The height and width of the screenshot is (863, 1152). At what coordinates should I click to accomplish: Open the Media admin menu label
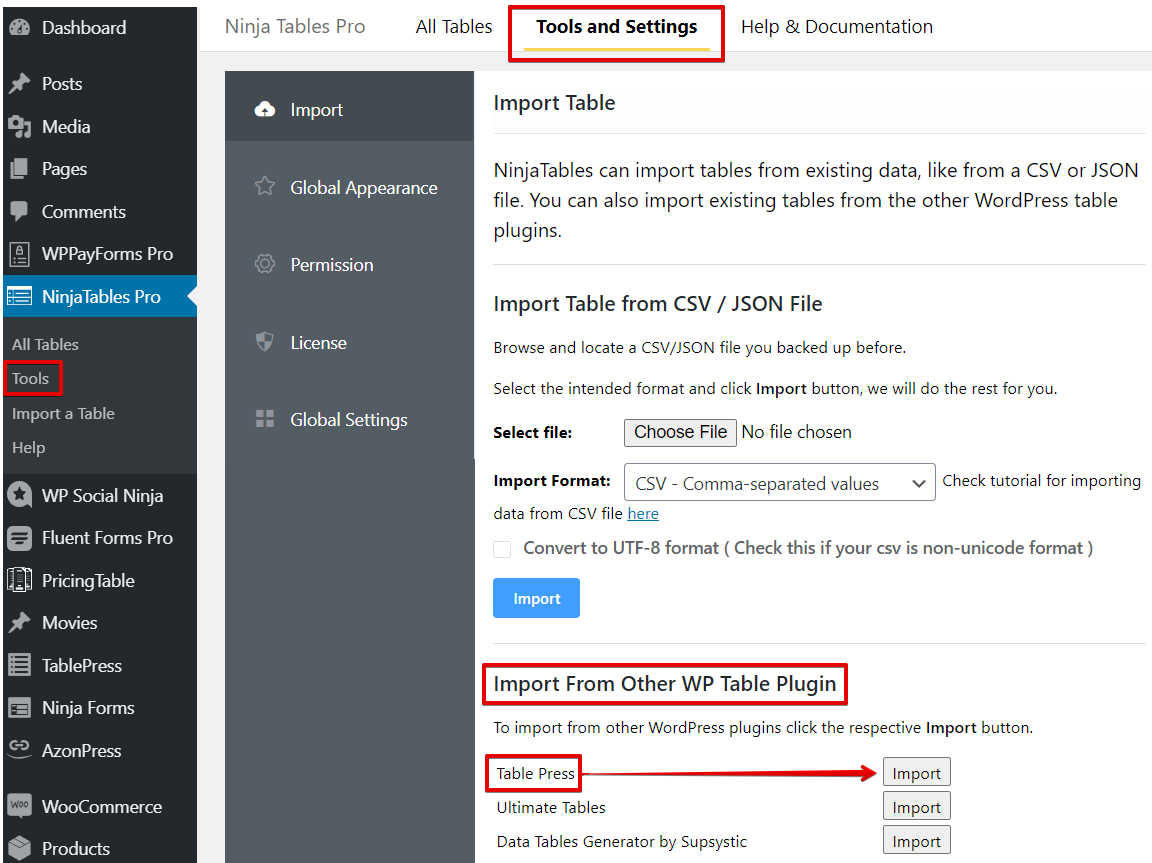66,126
